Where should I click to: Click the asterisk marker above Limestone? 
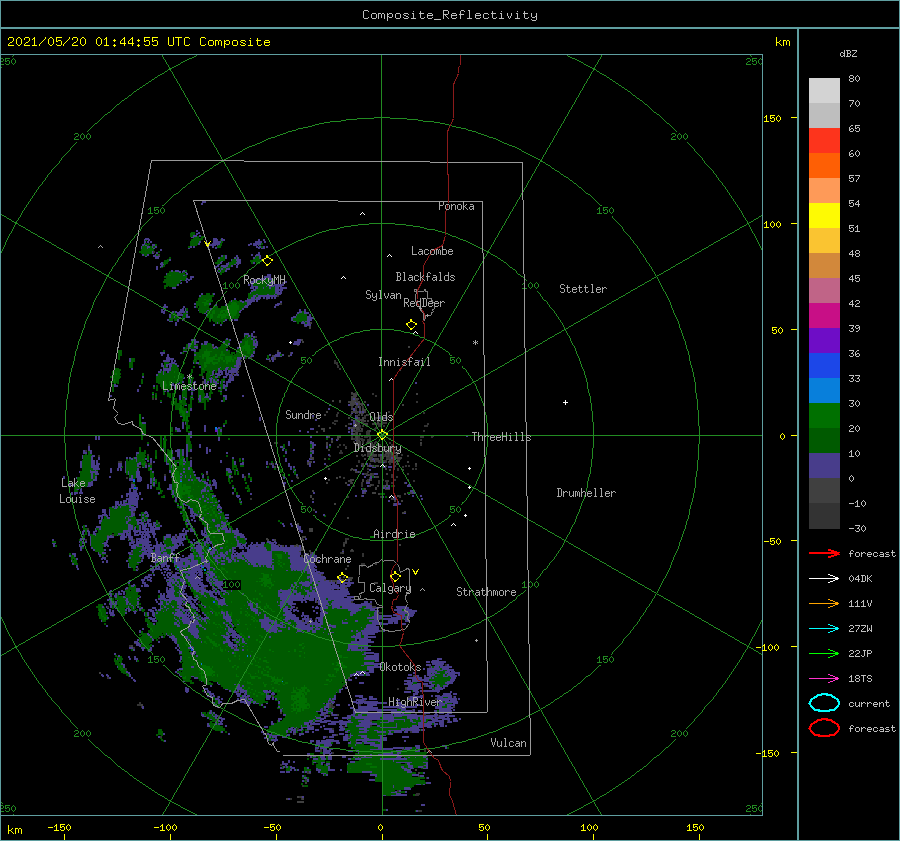point(189,377)
